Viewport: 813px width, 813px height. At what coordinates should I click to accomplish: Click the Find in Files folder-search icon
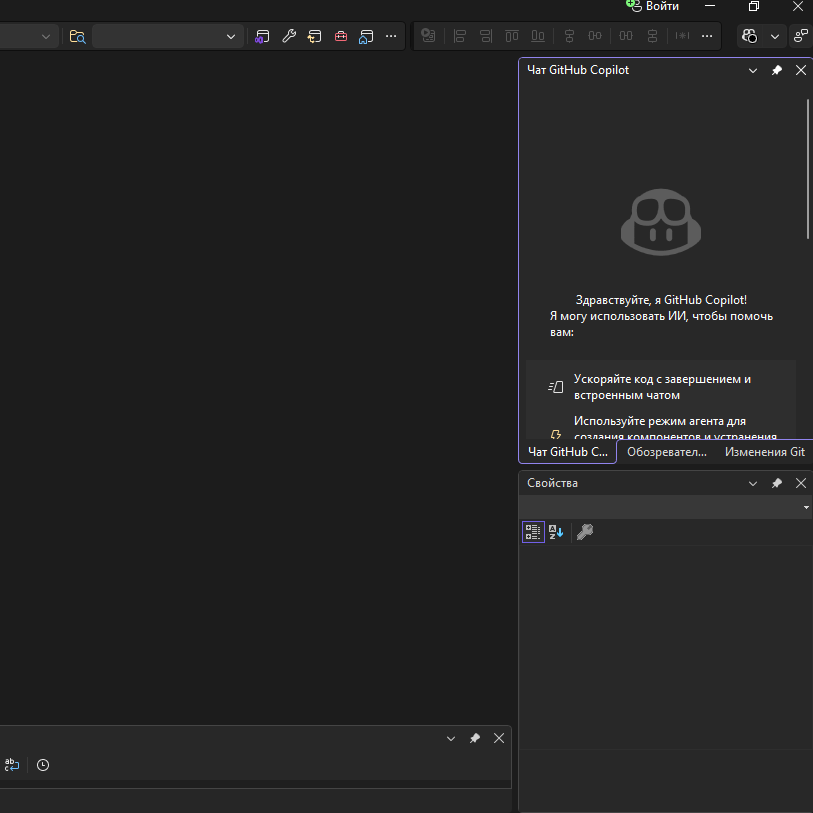77,36
